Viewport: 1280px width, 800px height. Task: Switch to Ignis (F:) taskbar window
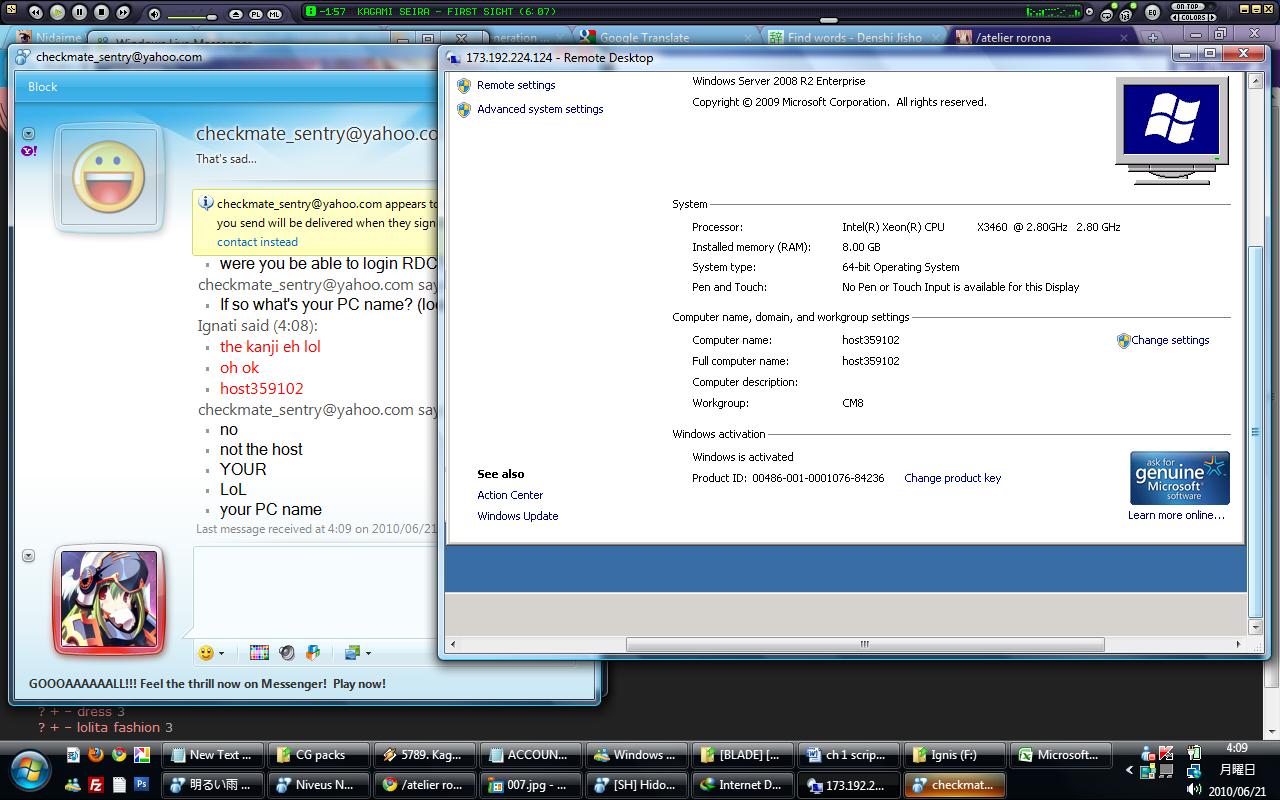953,755
